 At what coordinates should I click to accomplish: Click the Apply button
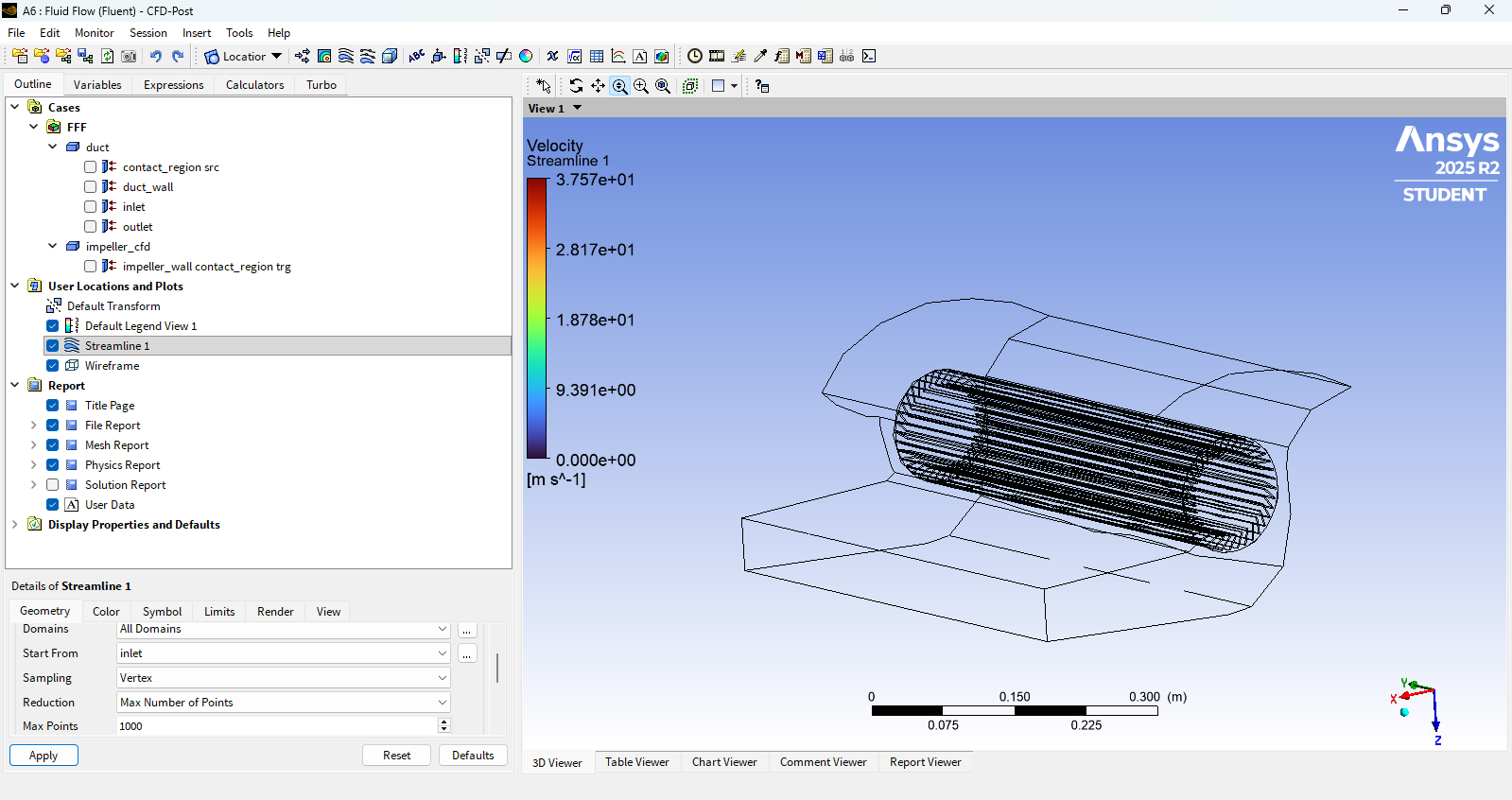(x=43, y=756)
